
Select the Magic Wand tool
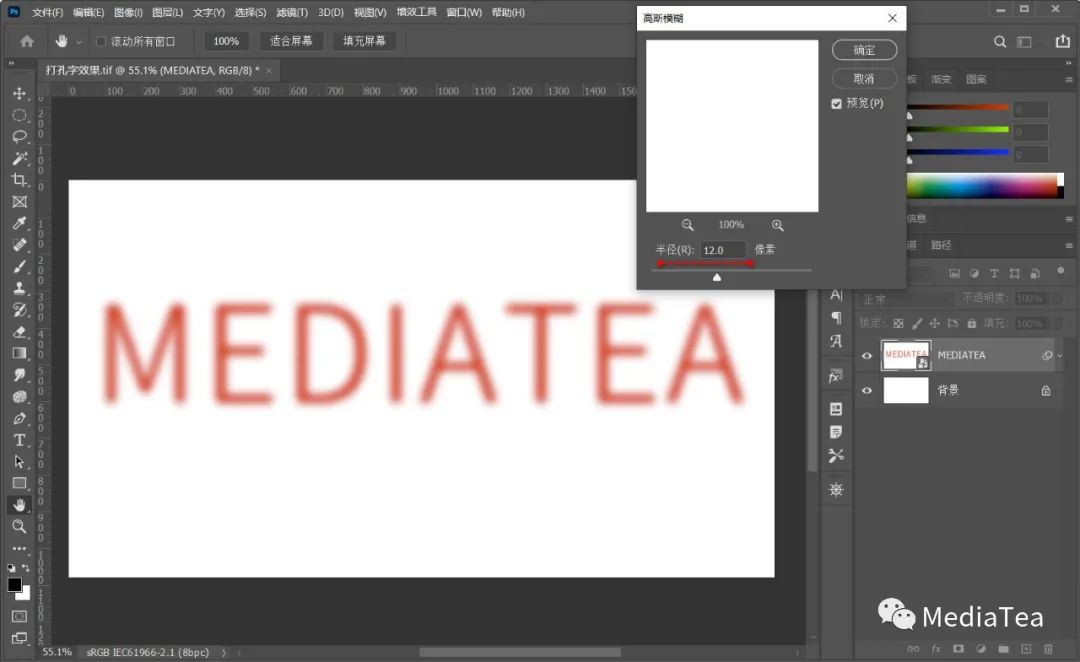19,158
